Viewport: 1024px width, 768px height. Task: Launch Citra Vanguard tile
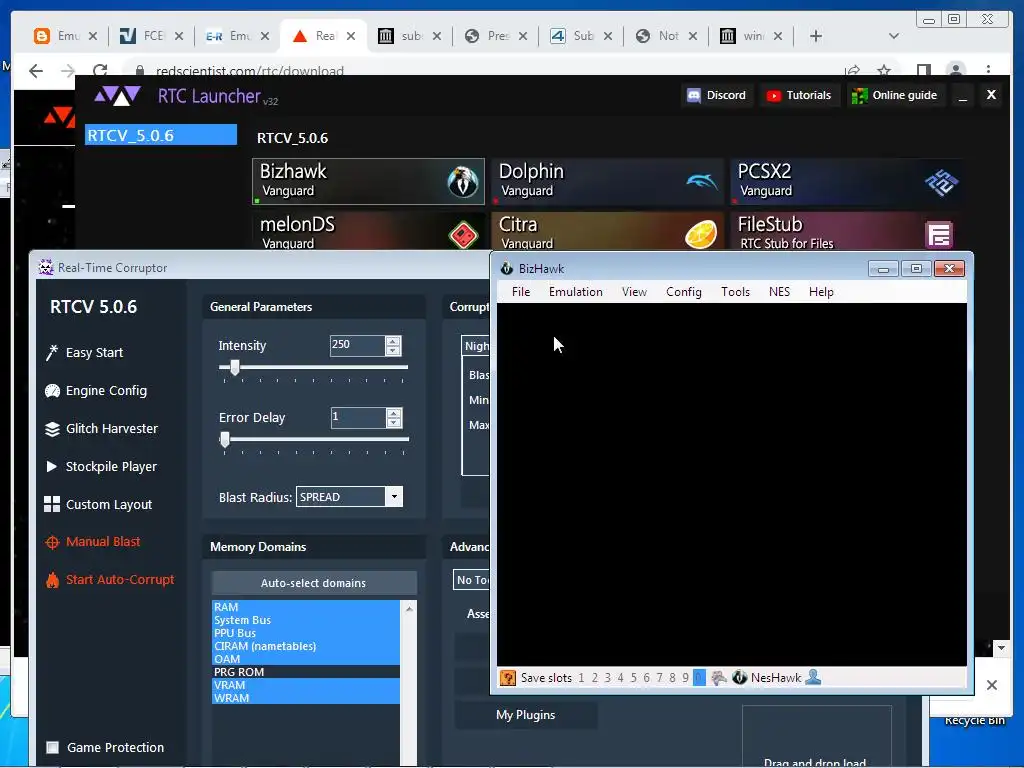coord(607,231)
